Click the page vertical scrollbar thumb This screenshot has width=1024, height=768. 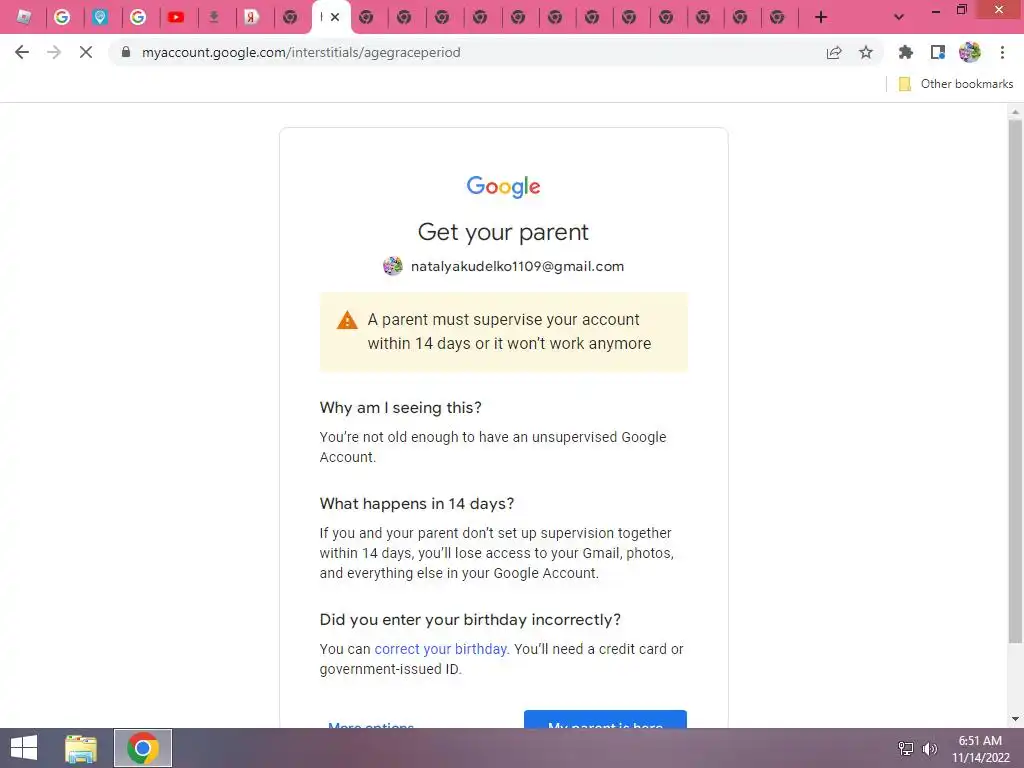click(x=1015, y=381)
